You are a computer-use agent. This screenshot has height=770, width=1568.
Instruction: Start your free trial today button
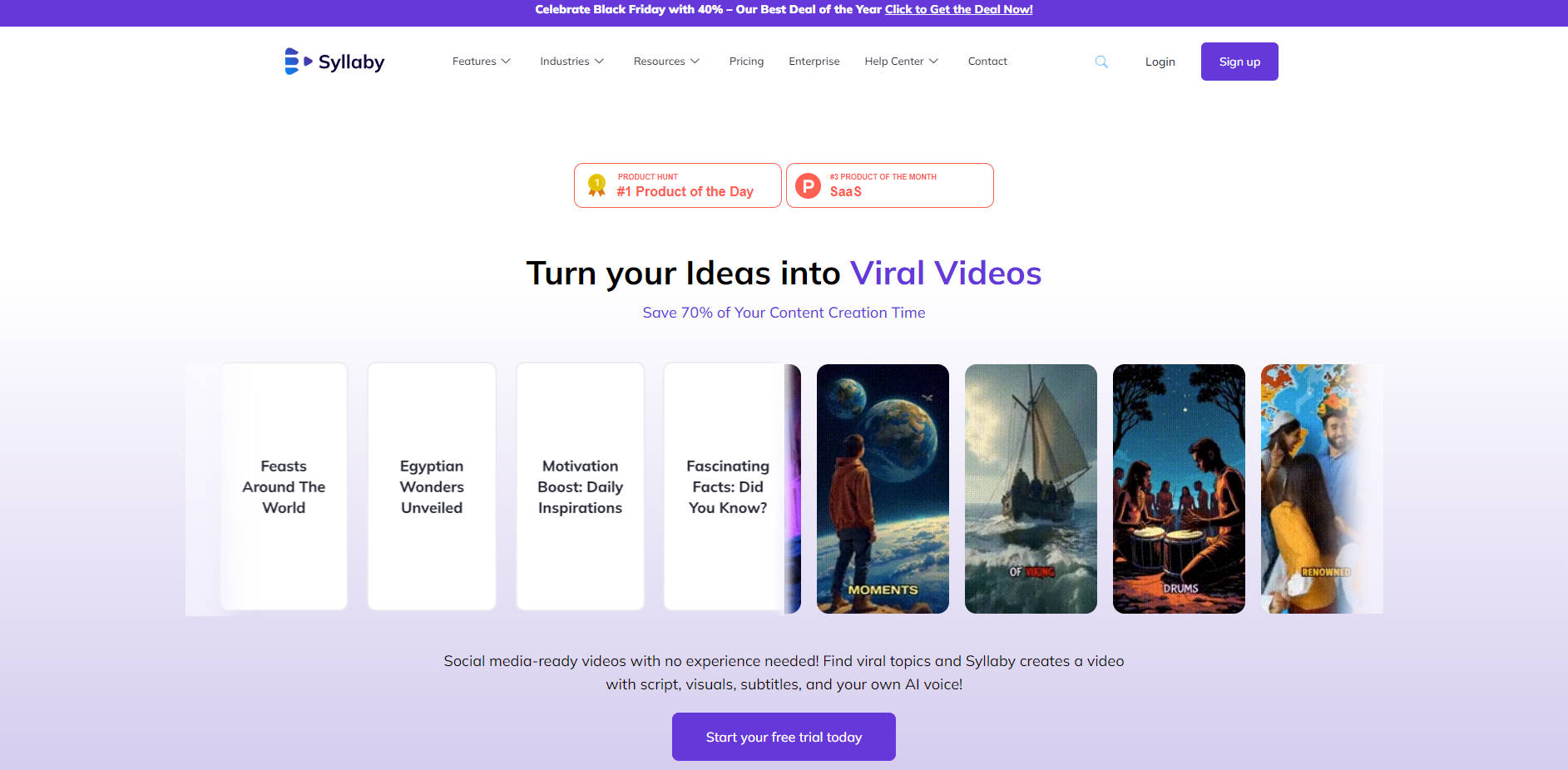click(x=784, y=737)
